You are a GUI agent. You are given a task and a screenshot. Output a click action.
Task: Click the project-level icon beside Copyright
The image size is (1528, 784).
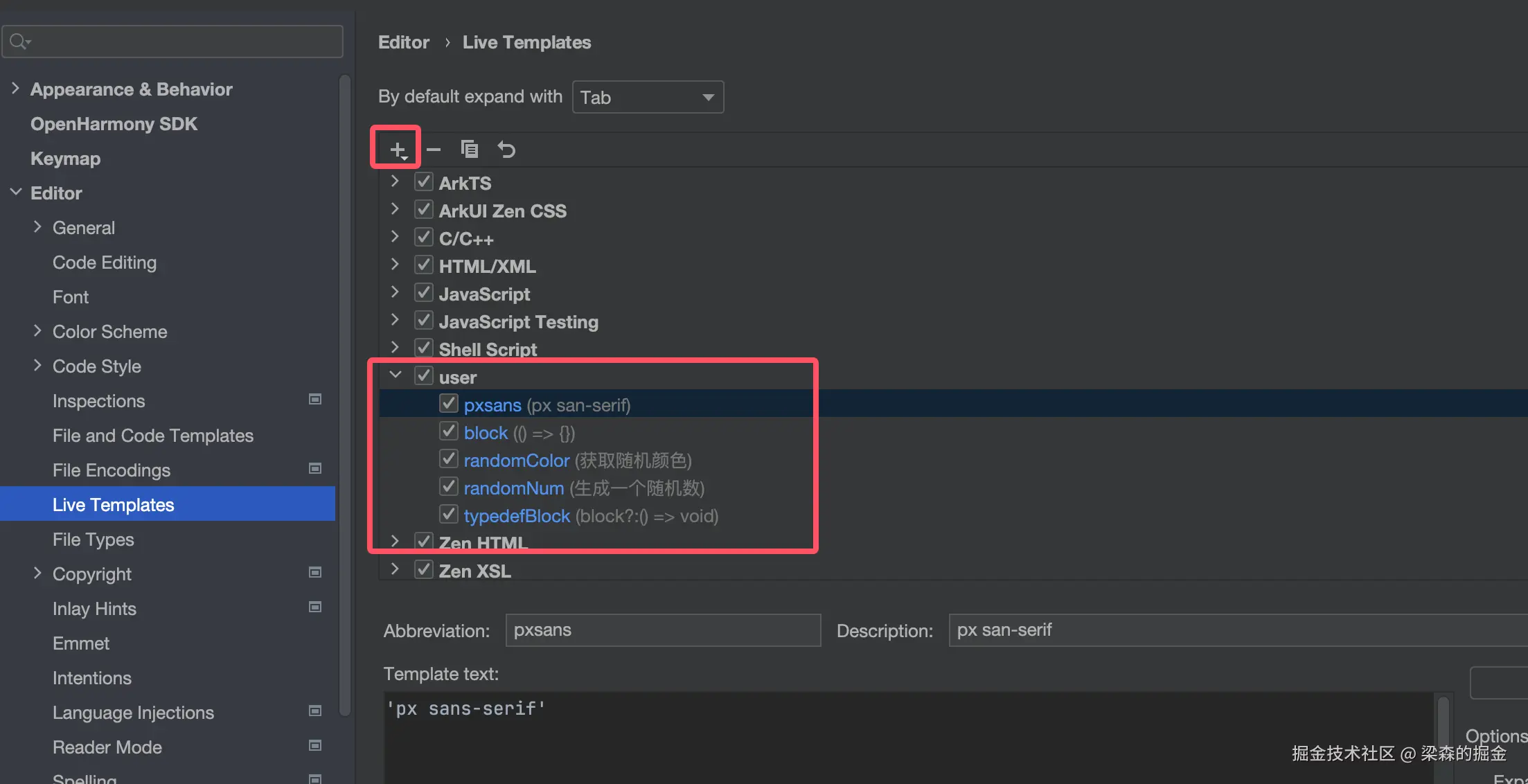coord(315,573)
